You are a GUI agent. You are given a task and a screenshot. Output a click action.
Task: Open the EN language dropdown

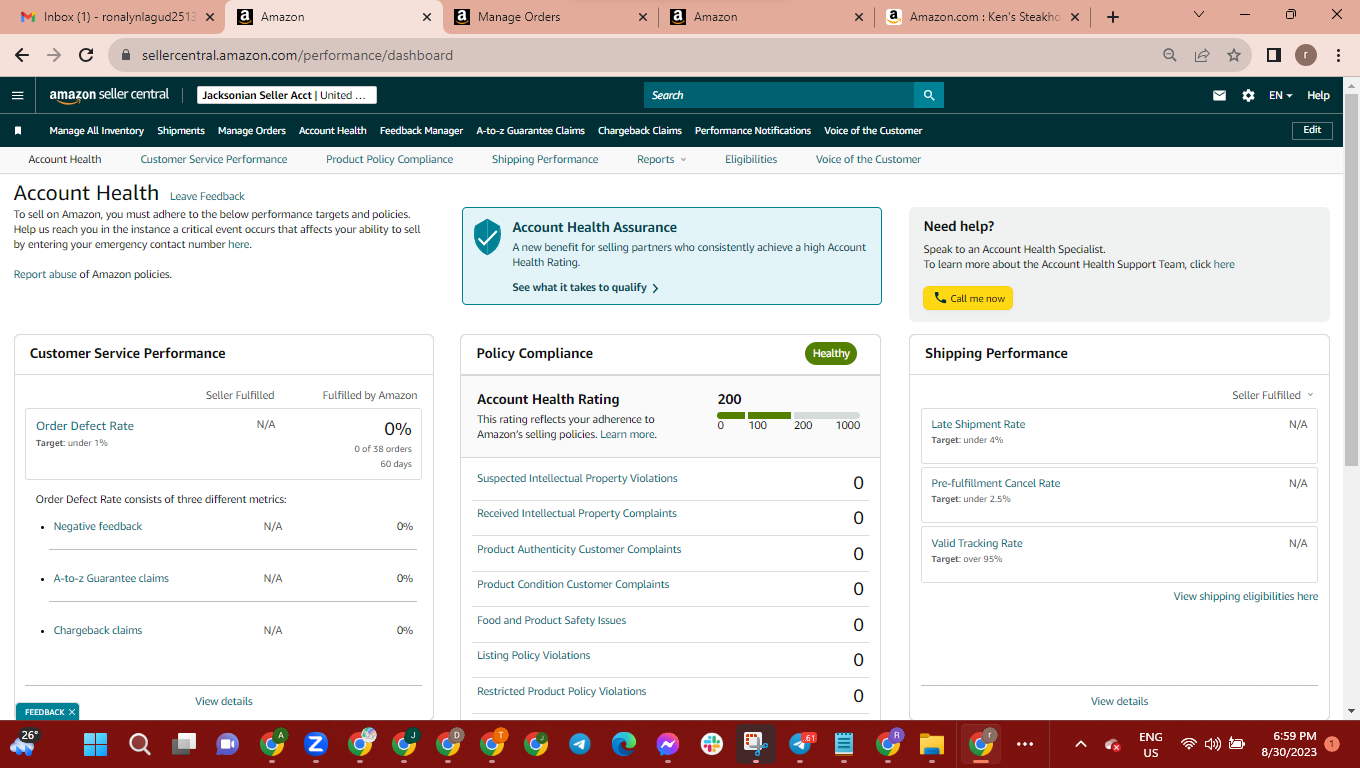[x=1281, y=95]
